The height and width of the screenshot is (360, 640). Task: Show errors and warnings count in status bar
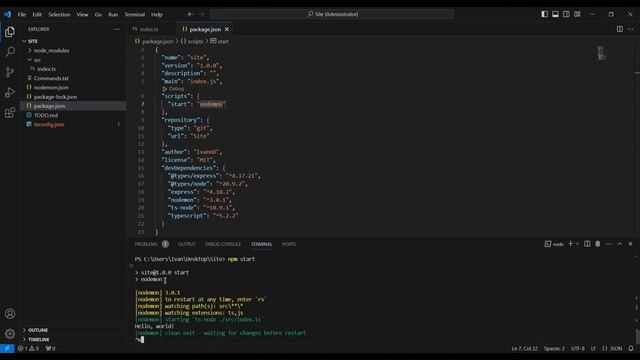(x=28, y=348)
